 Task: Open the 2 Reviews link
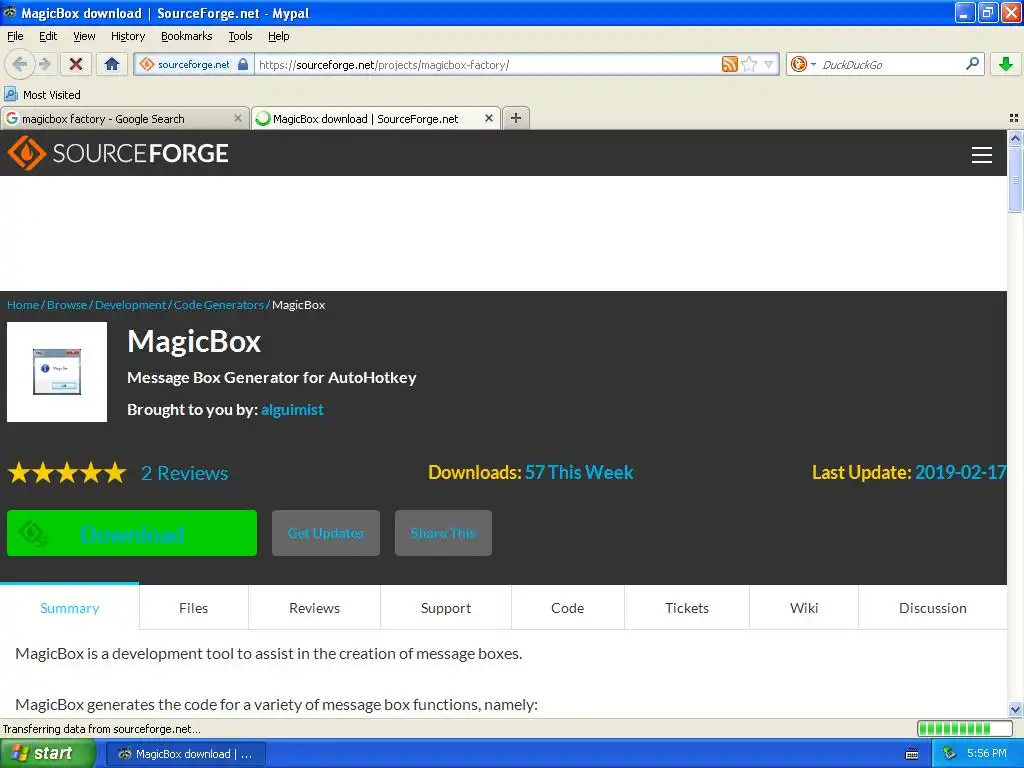tap(185, 473)
